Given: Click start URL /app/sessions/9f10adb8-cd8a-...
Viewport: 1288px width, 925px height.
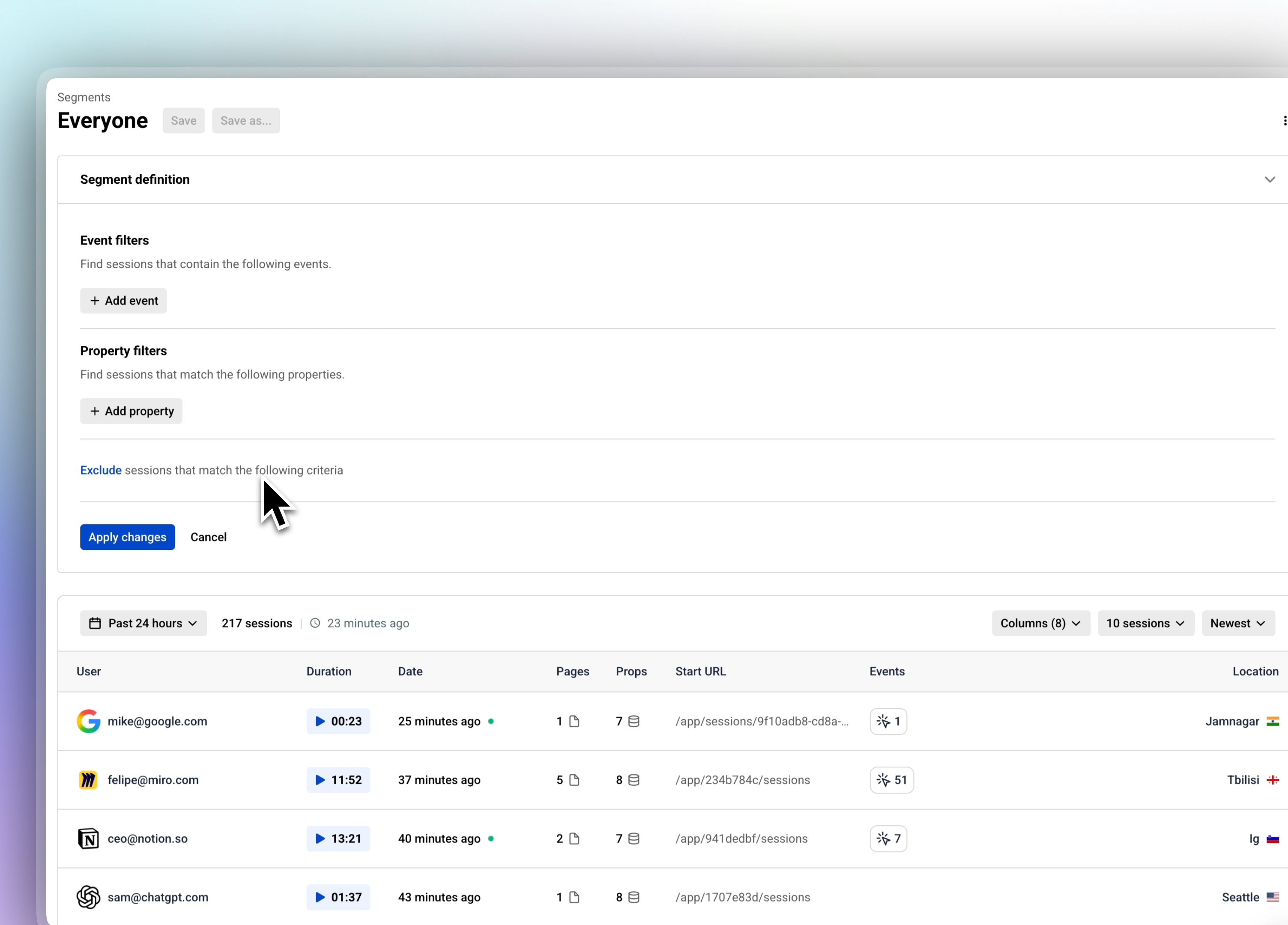Looking at the screenshot, I should 762,721.
